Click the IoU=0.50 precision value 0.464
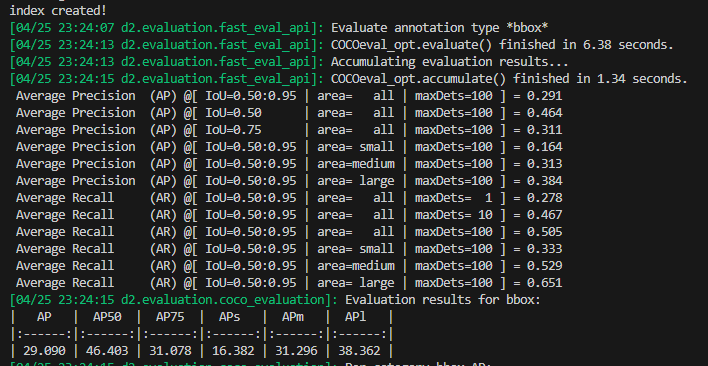 544,113
